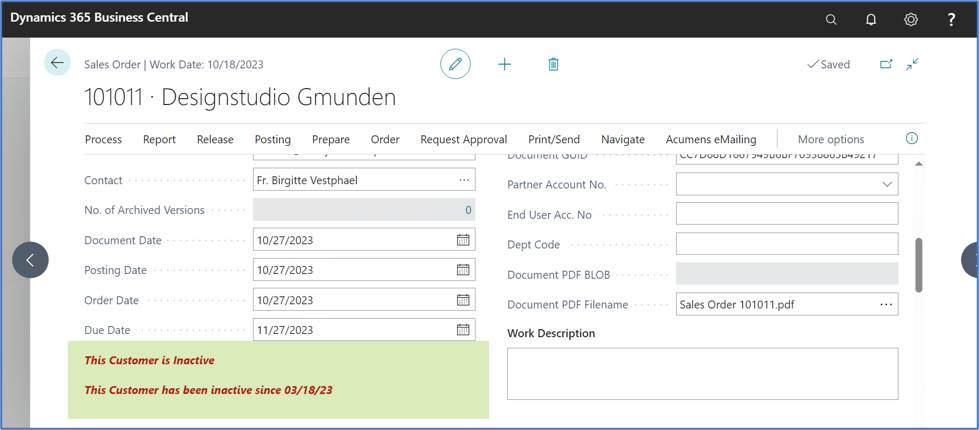Open the settings gear icon
This screenshot has height=430, width=979.
[910, 19]
